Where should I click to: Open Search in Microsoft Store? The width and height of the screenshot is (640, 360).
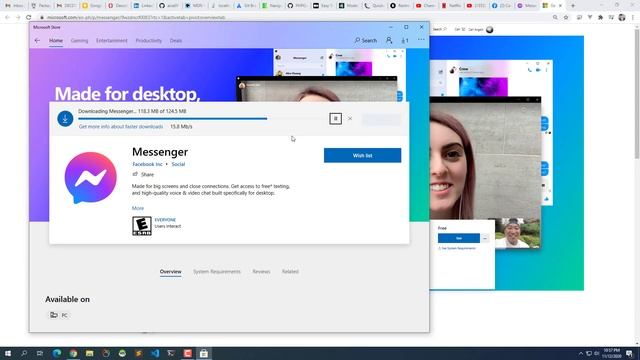tap(366, 40)
